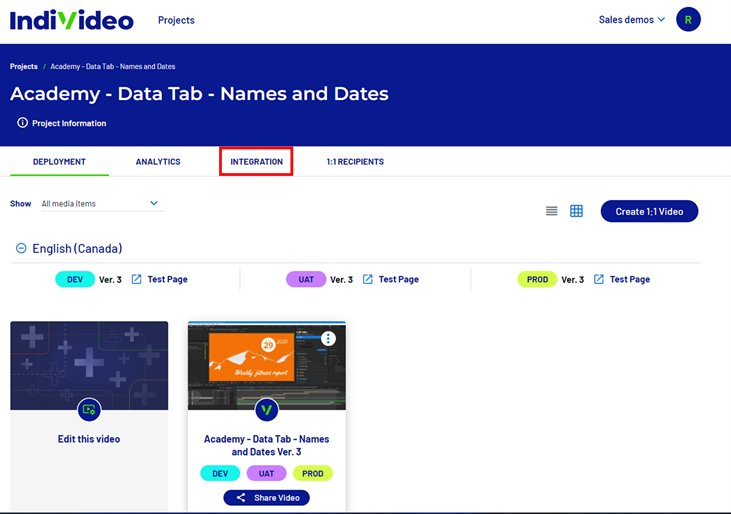
Task: Click the DEV tag on the video card
Action: coord(220,473)
